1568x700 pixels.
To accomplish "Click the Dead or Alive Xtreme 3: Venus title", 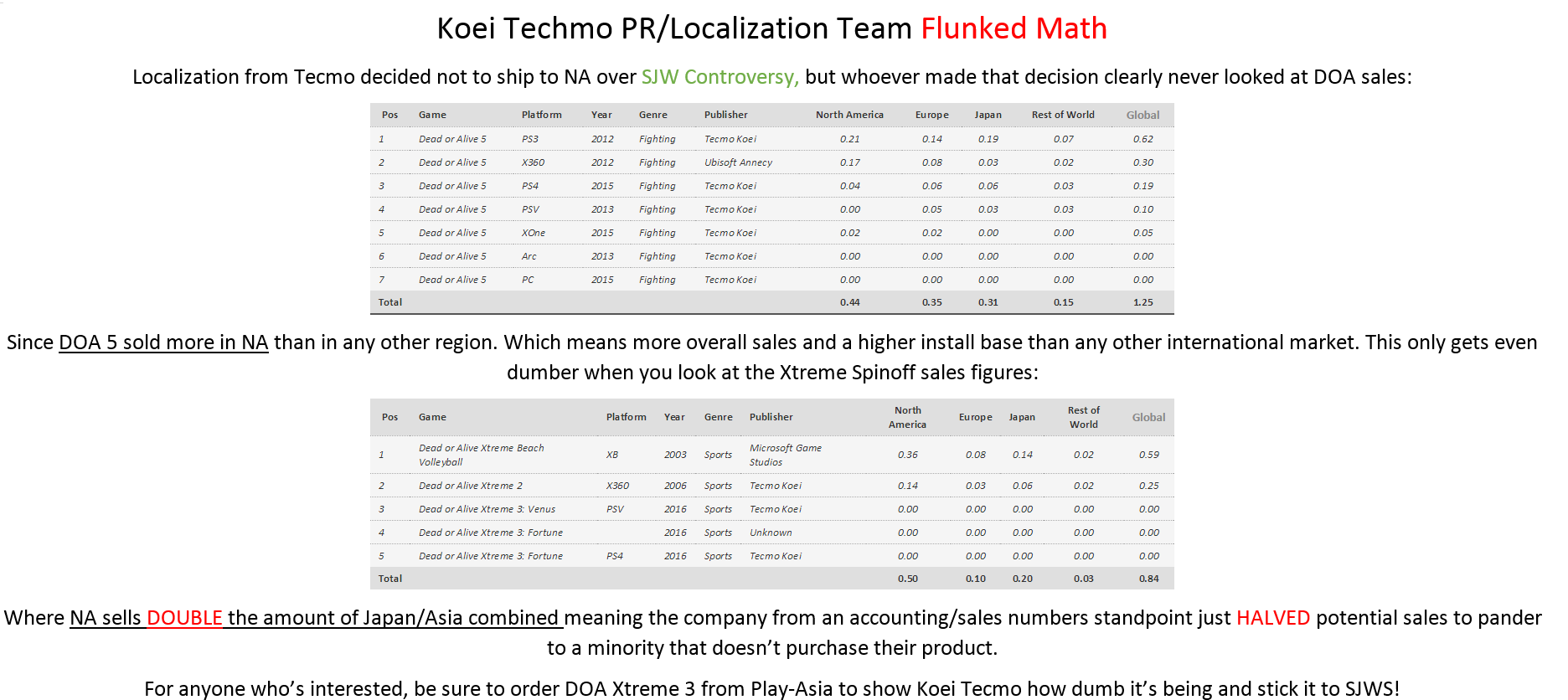I will (487, 509).
